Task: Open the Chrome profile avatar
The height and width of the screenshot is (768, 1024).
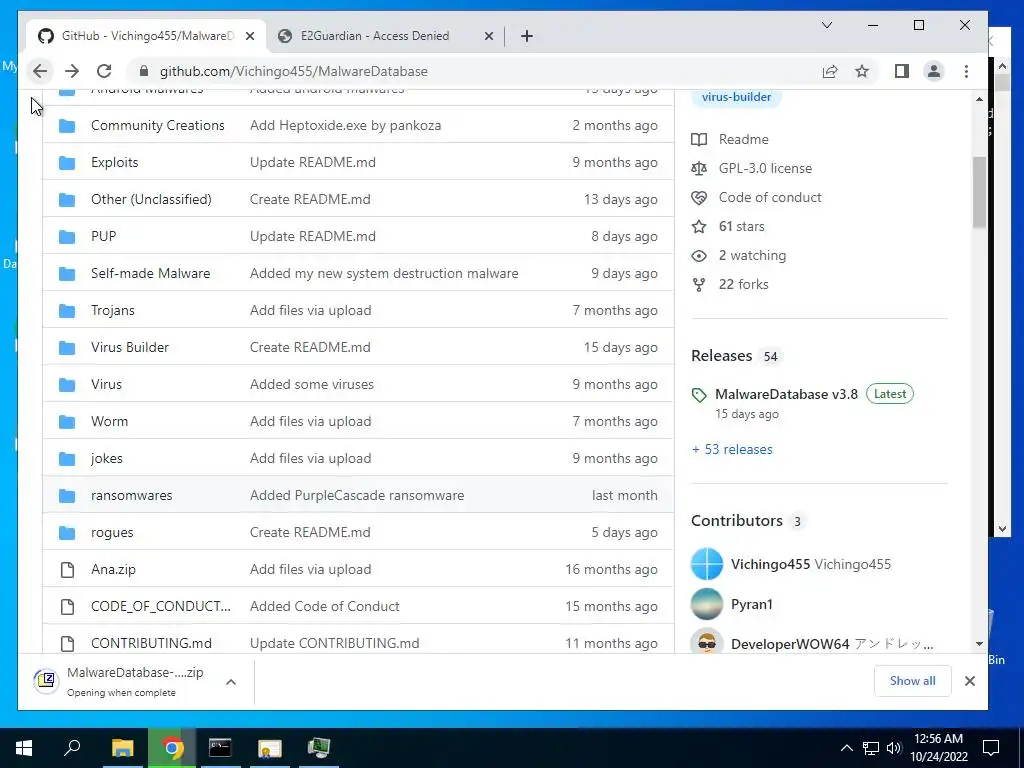Action: 934,71
